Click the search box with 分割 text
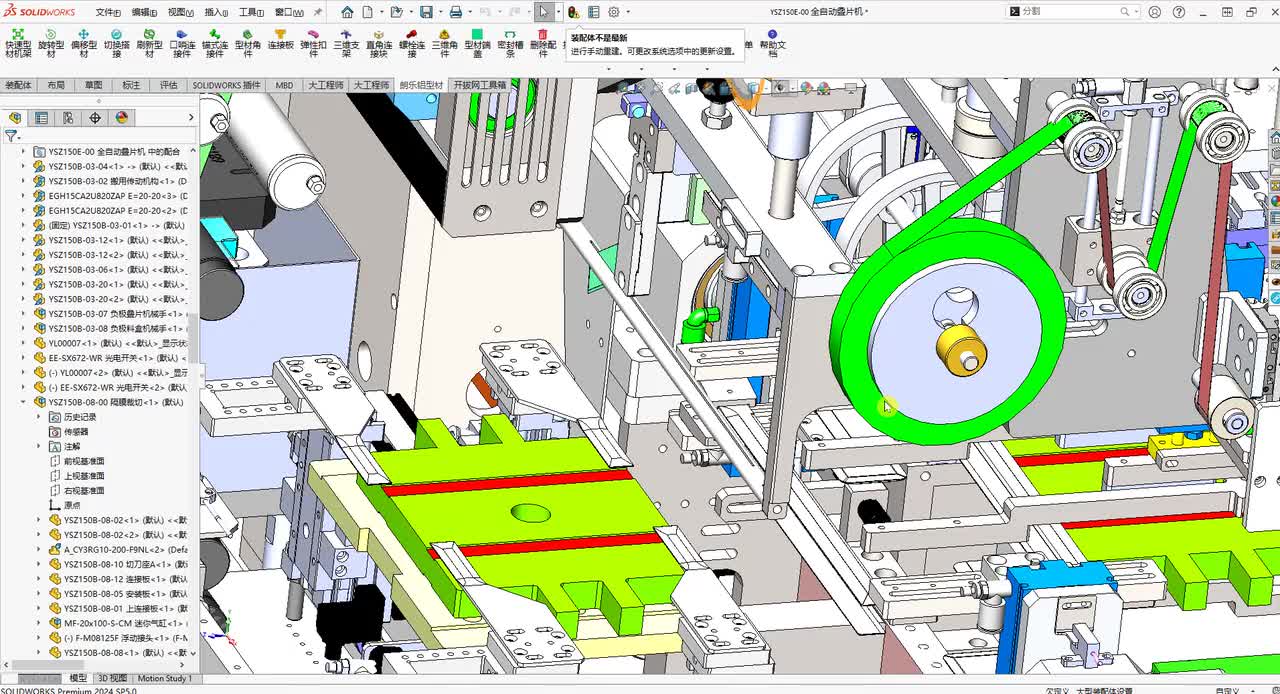Viewport: 1280px width, 694px height. coord(1072,11)
